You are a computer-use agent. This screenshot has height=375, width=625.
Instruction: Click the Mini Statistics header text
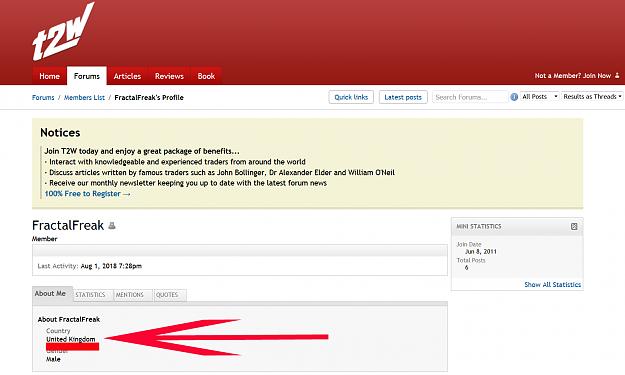tap(479, 226)
